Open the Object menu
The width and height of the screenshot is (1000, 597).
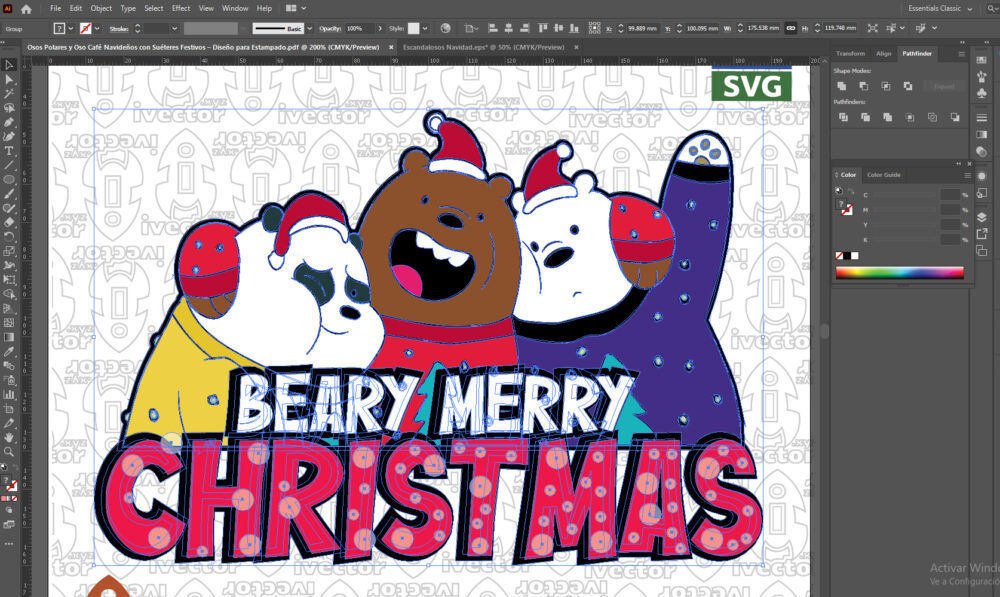101,9
